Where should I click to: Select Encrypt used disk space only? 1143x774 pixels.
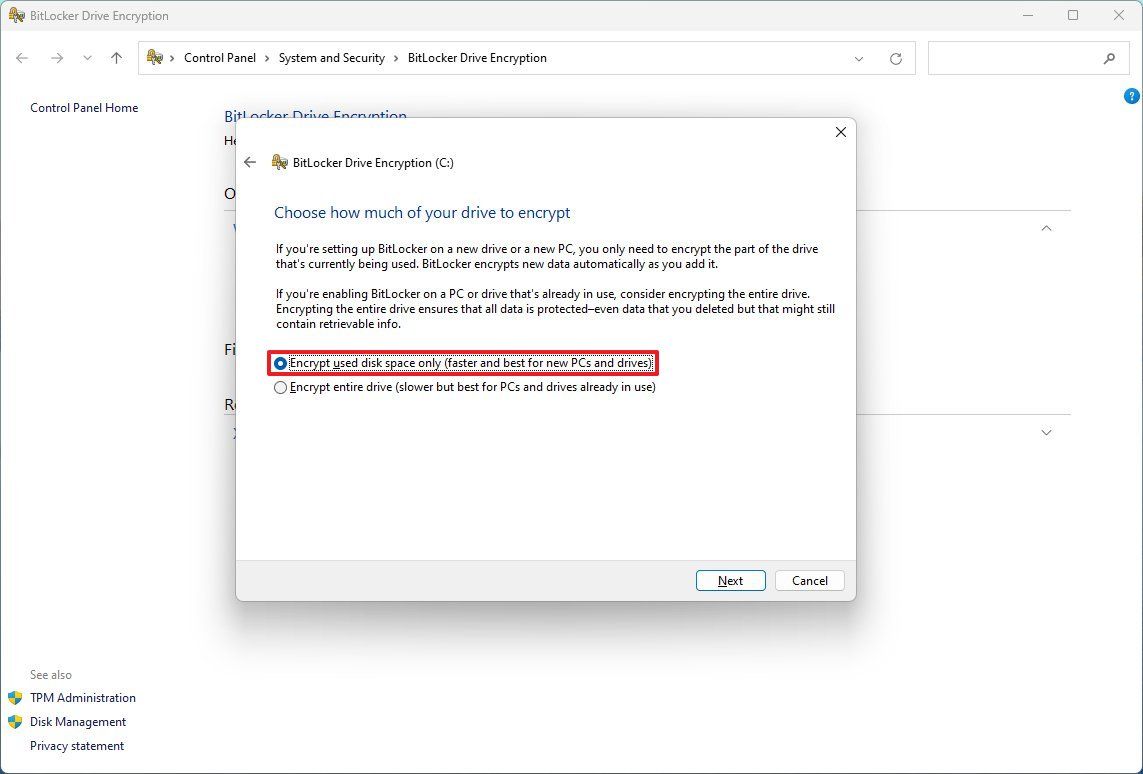[x=280, y=363]
